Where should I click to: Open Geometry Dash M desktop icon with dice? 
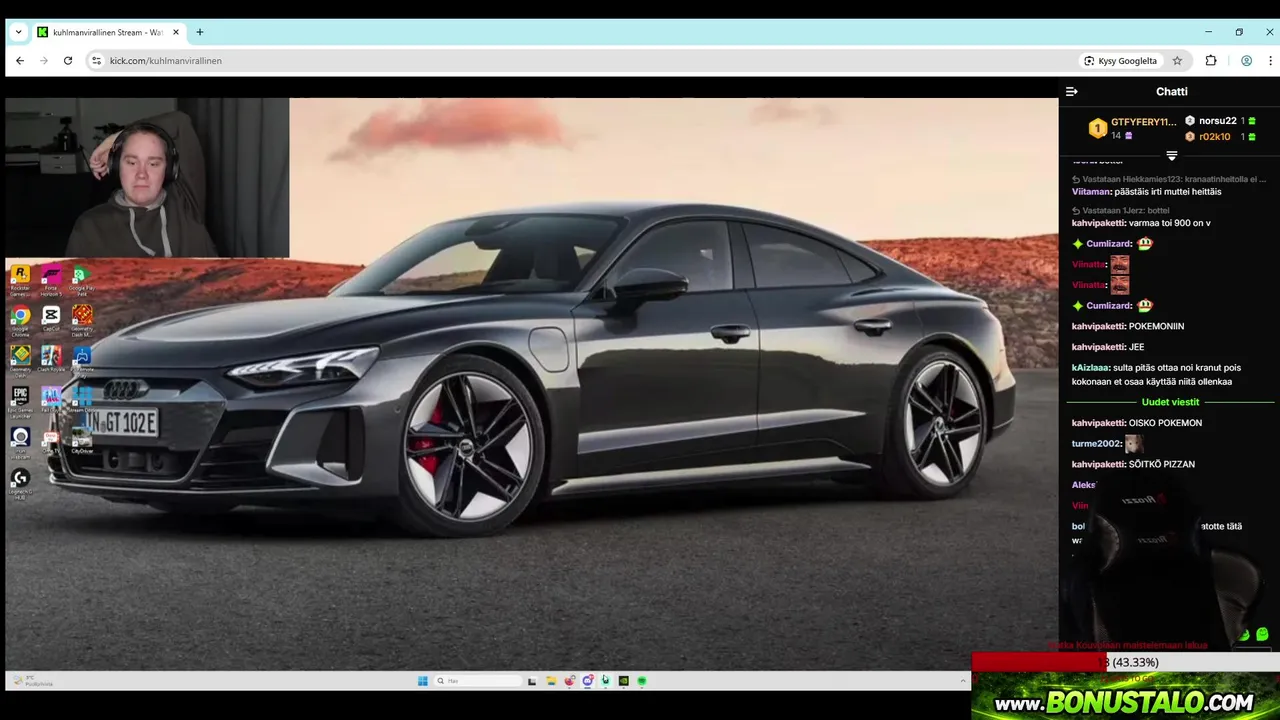[x=82, y=320]
